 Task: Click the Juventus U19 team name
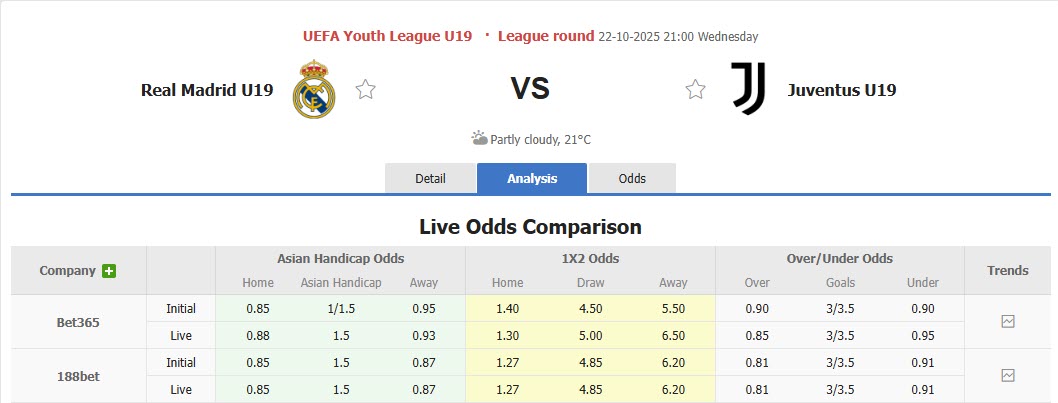point(841,90)
